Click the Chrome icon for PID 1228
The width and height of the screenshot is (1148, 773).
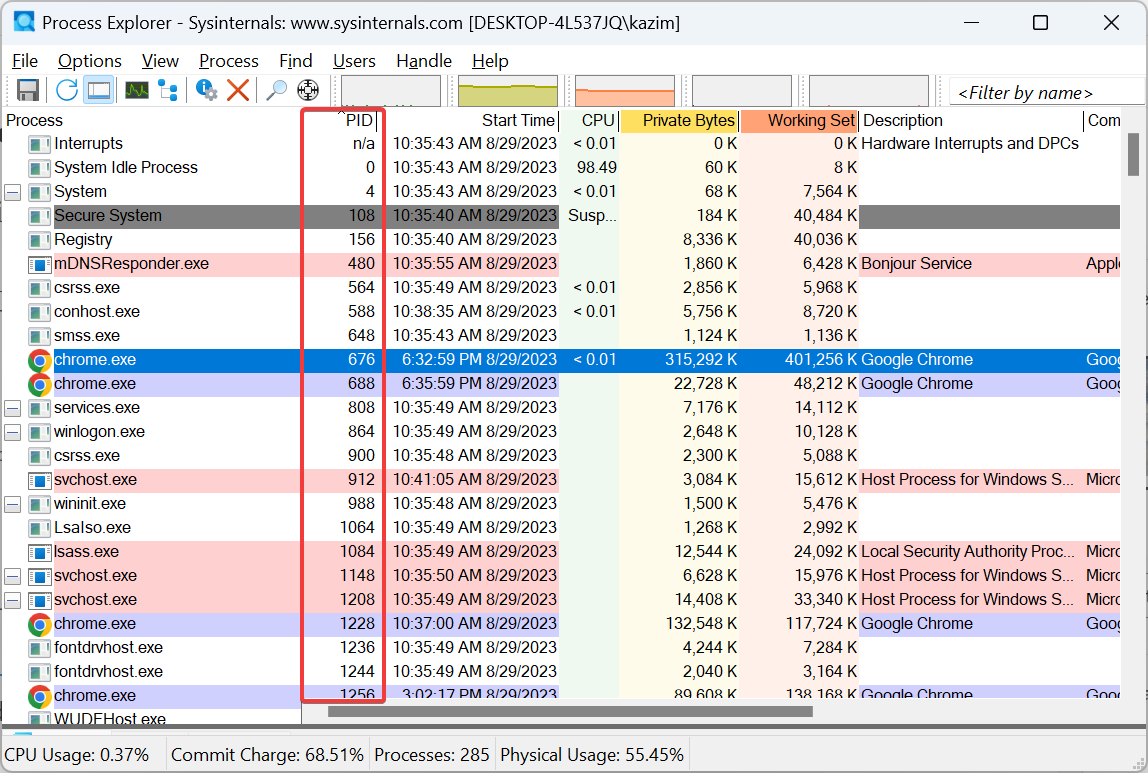tap(40, 624)
